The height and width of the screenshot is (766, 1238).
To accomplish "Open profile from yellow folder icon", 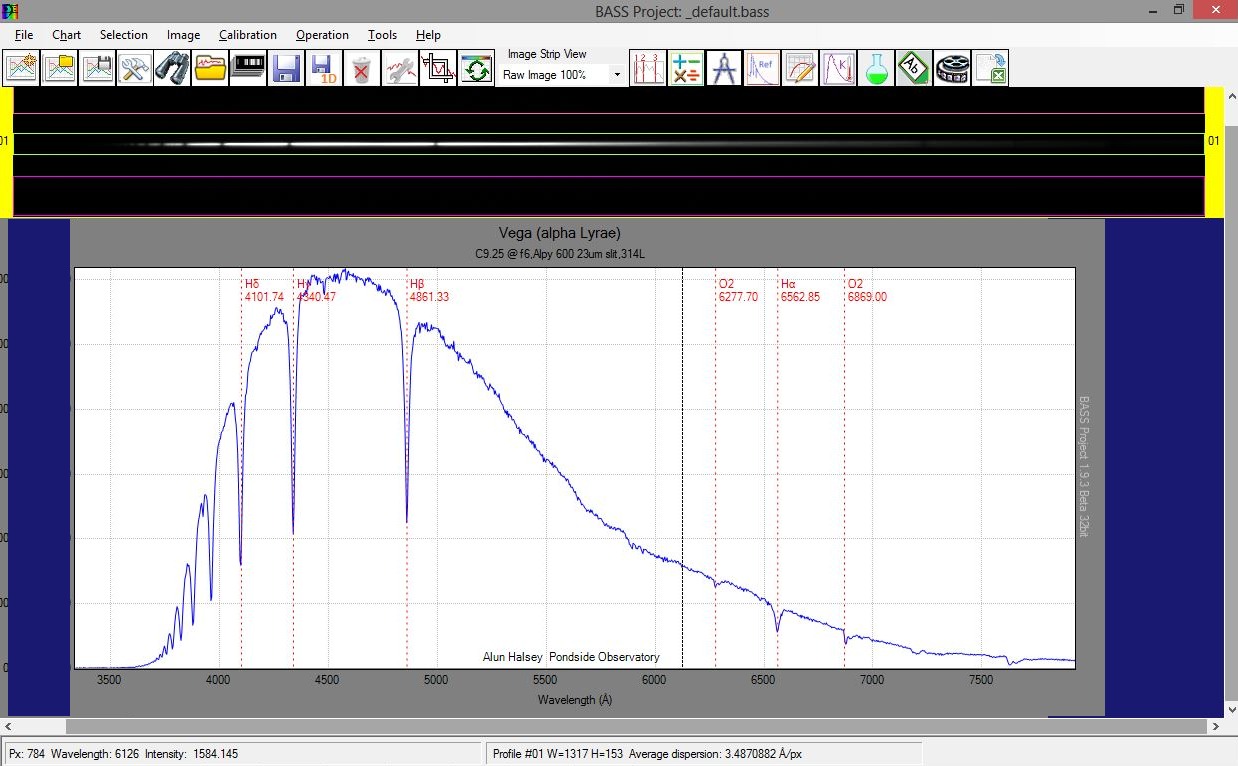I will [x=210, y=69].
